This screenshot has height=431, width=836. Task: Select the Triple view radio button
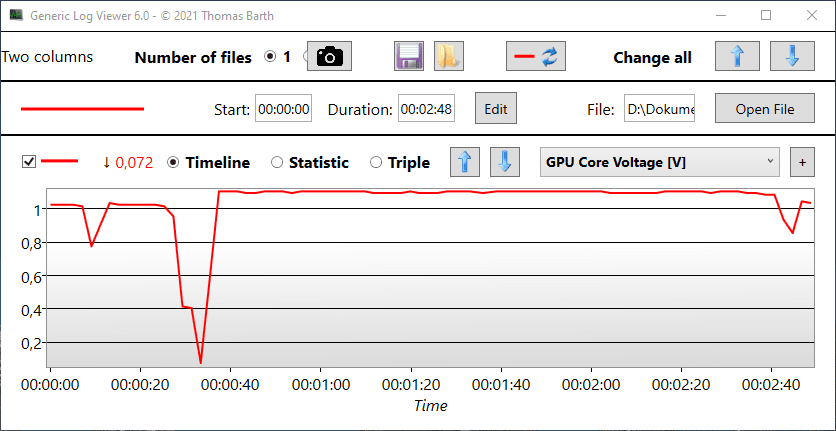click(x=376, y=163)
